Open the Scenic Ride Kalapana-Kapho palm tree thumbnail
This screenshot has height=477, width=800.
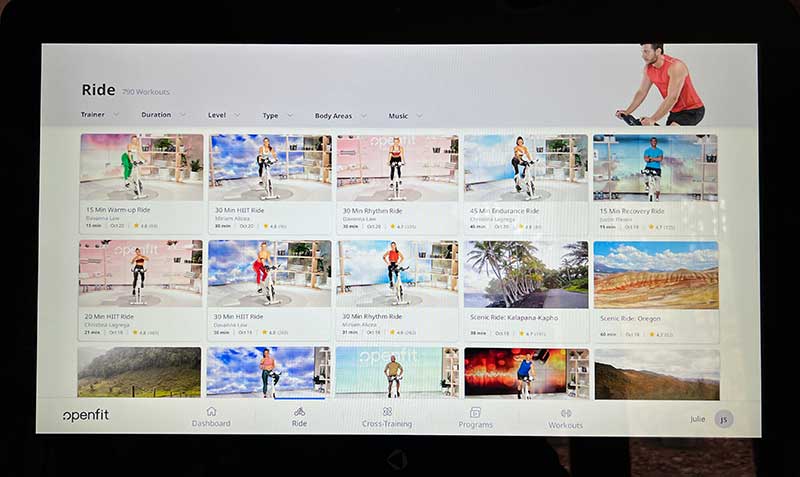point(526,274)
